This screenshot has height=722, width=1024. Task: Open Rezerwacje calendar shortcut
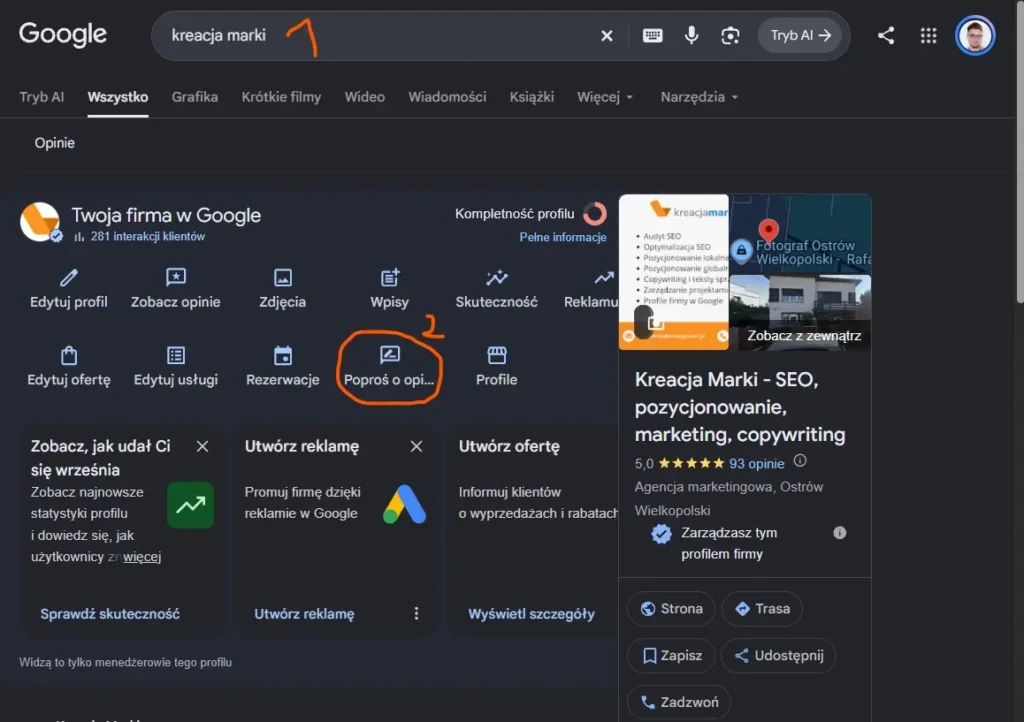pyautogui.click(x=283, y=366)
